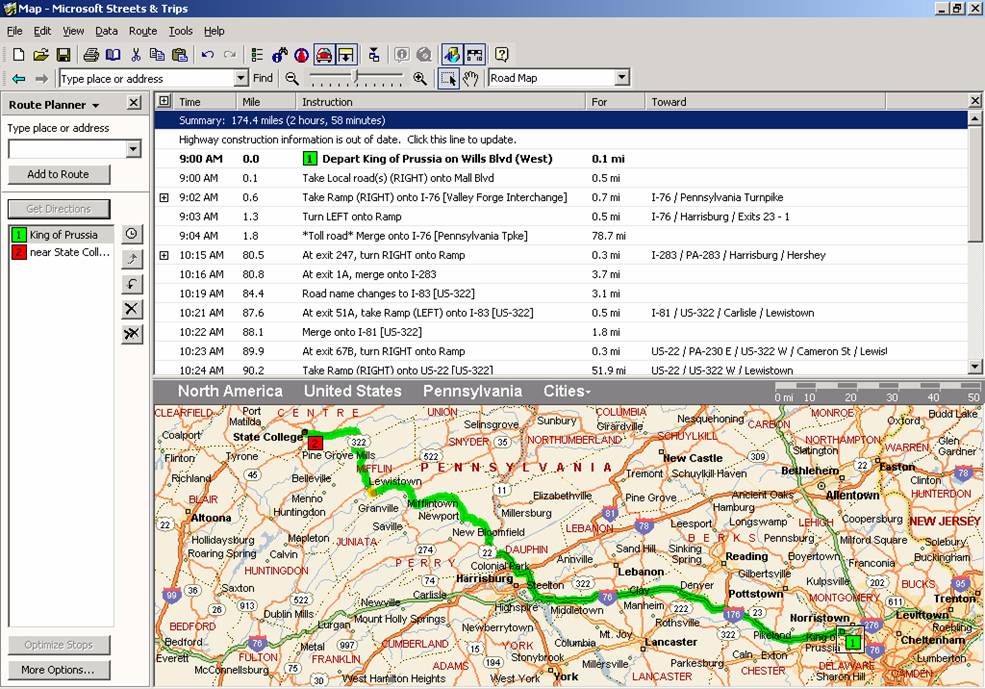This screenshot has height=689, width=985.
Task: Open the Data menu
Action: 106,31
